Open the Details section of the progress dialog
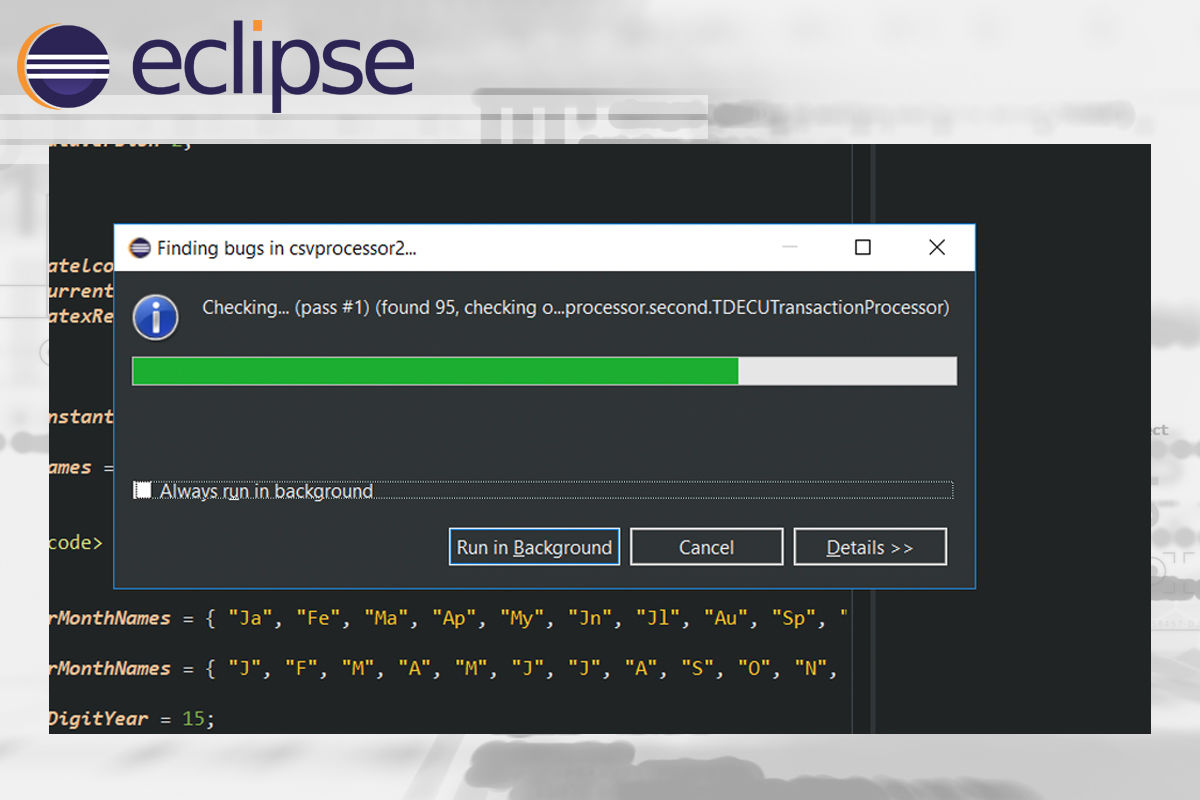 (869, 547)
